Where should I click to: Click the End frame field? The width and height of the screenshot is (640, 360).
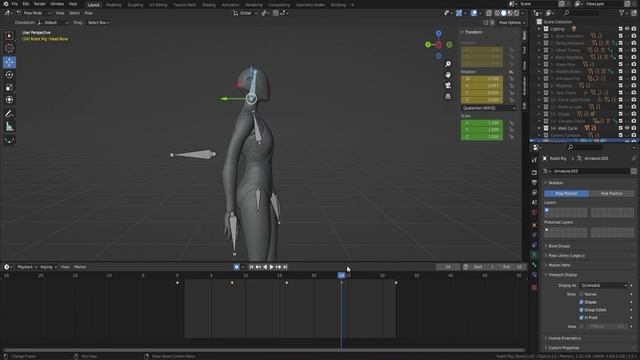pyautogui.click(x=512, y=267)
